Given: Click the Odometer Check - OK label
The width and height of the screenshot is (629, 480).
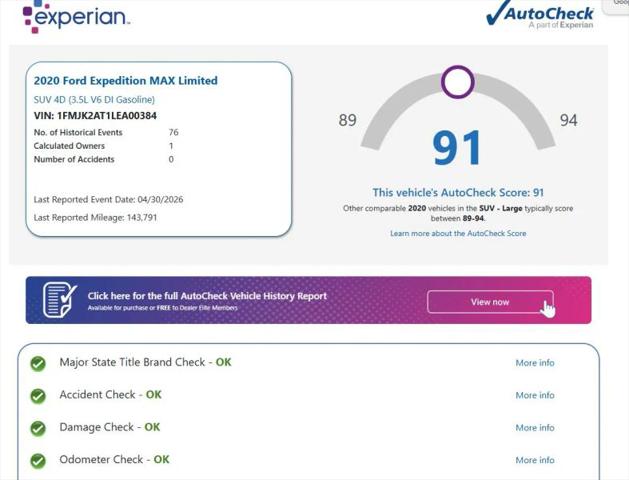Looking at the screenshot, I should click(x=114, y=460).
